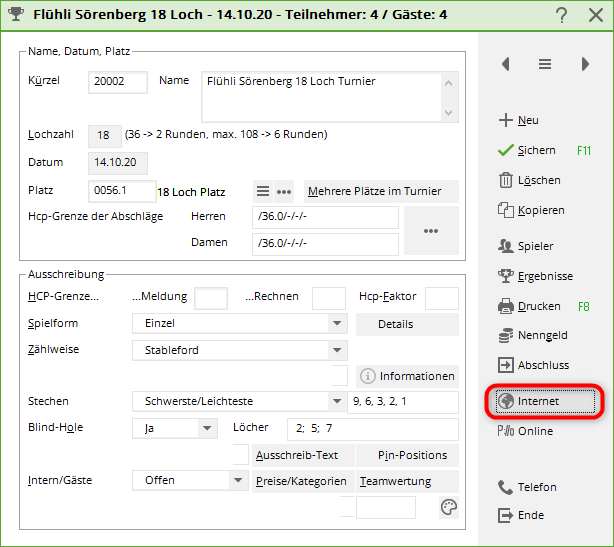Image resolution: width=614 pixels, height=547 pixels.
Task: Exit dialog with Ende
Action: tap(521, 515)
